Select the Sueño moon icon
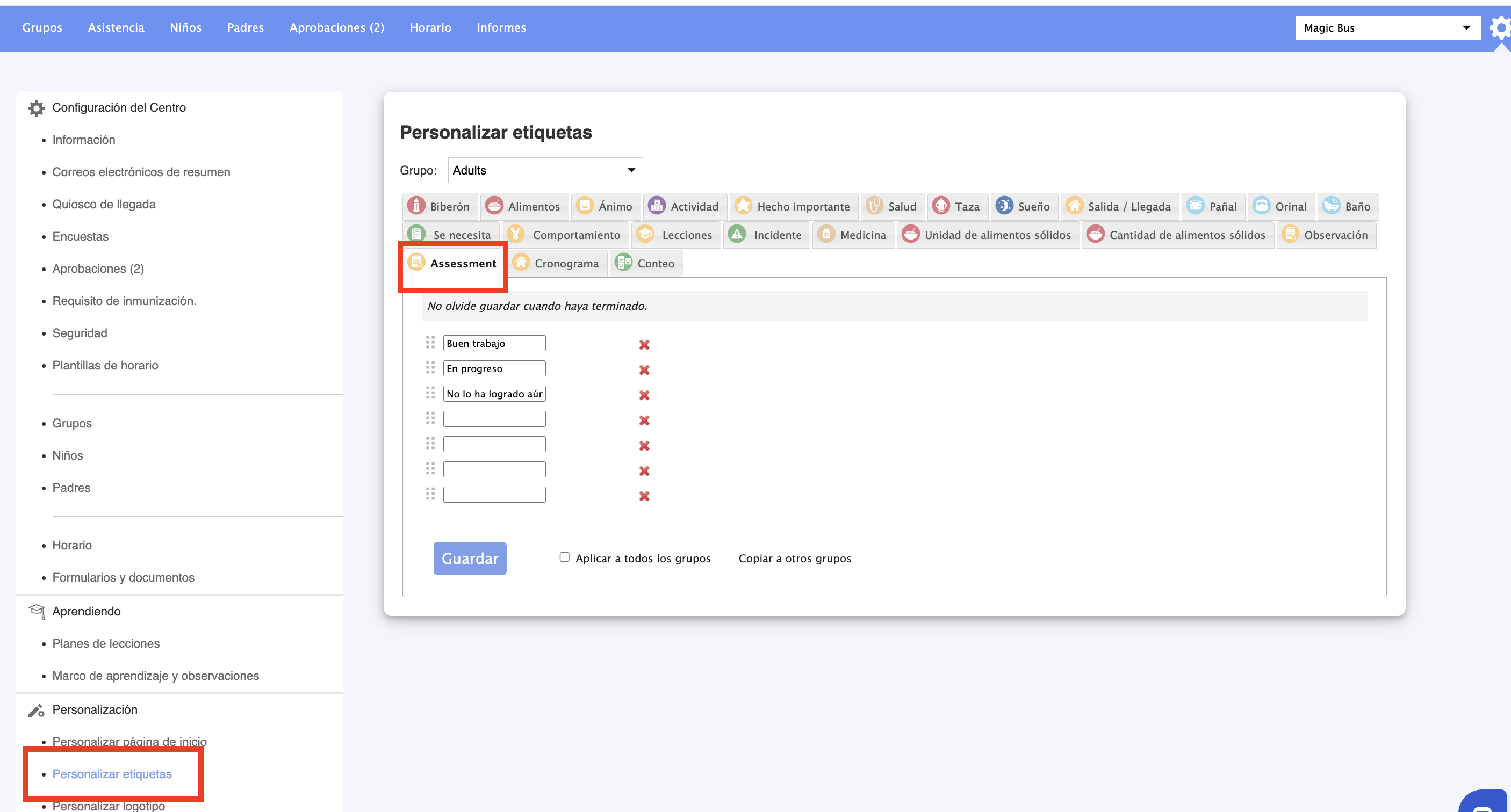This screenshot has height=812, width=1511. (x=1004, y=206)
